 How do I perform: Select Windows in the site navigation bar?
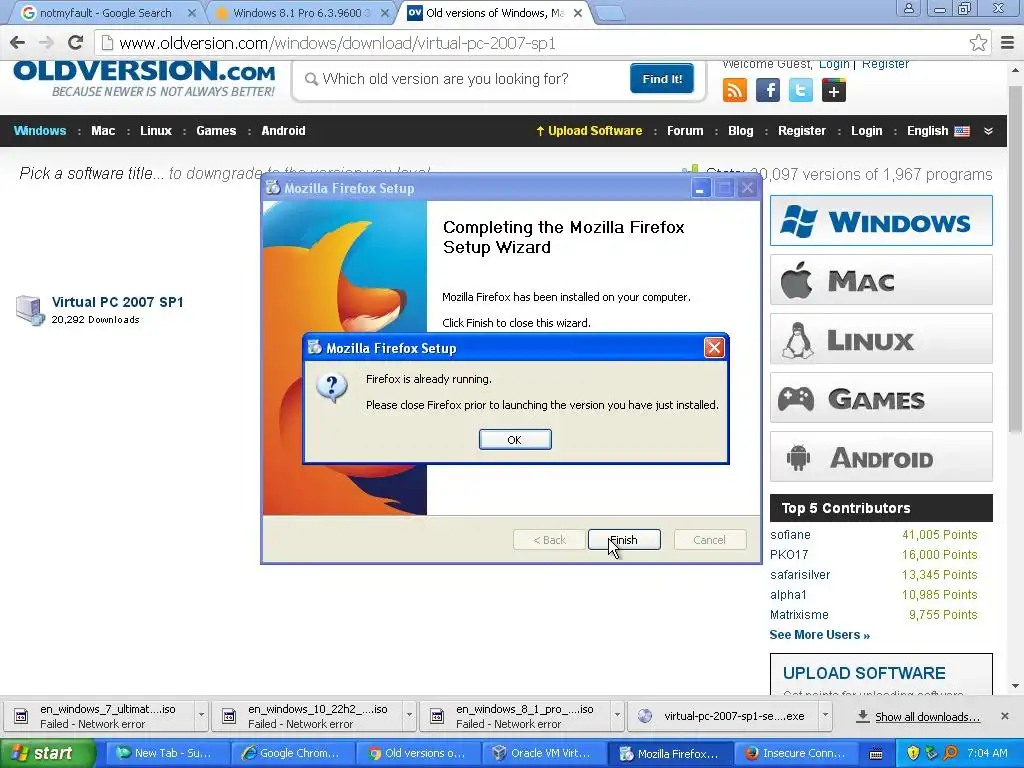coord(40,131)
